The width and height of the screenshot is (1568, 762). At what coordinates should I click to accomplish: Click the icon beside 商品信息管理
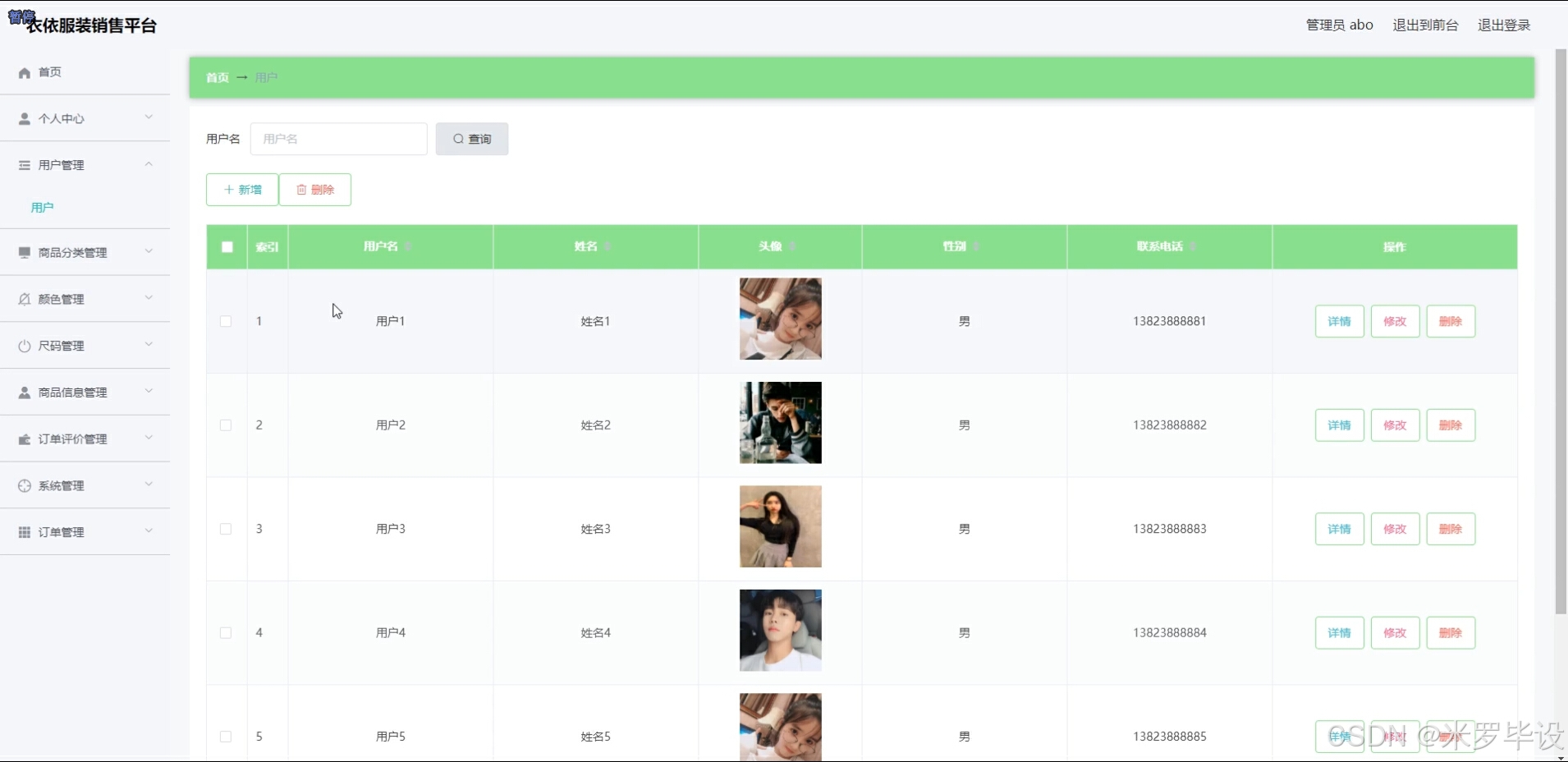pyautogui.click(x=25, y=392)
